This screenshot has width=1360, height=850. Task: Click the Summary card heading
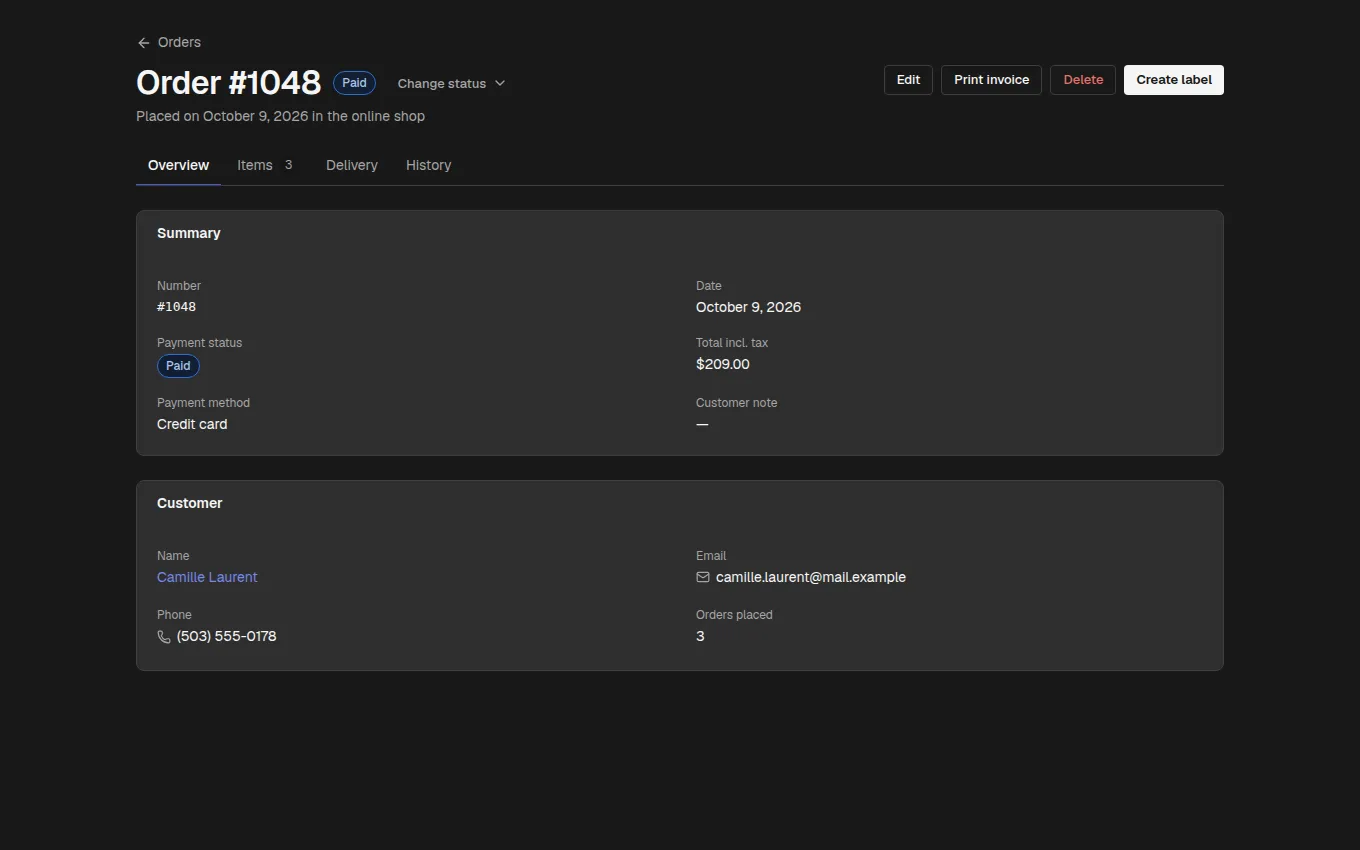point(189,233)
